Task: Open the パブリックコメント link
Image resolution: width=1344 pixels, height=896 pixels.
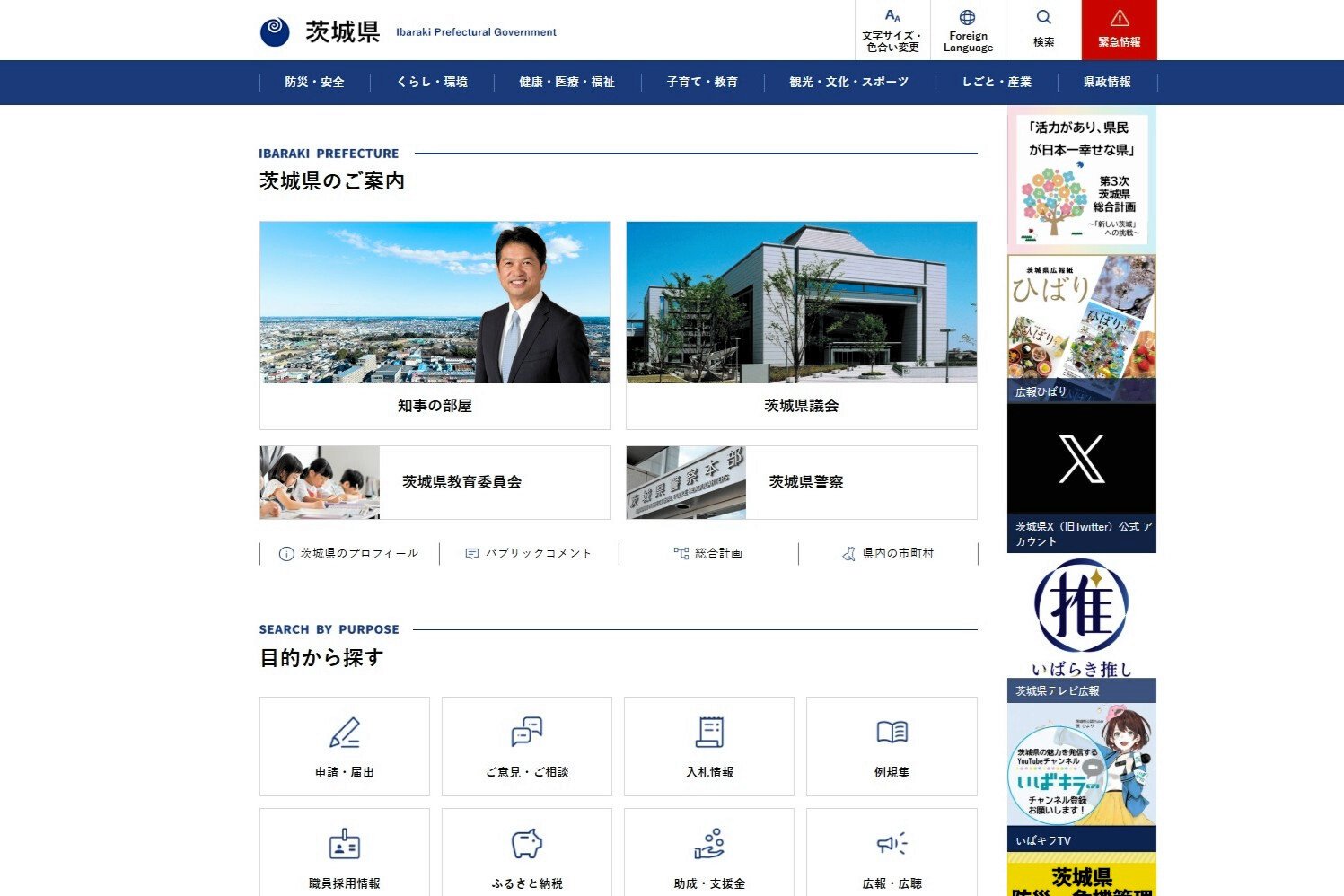Action: [x=539, y=554]
